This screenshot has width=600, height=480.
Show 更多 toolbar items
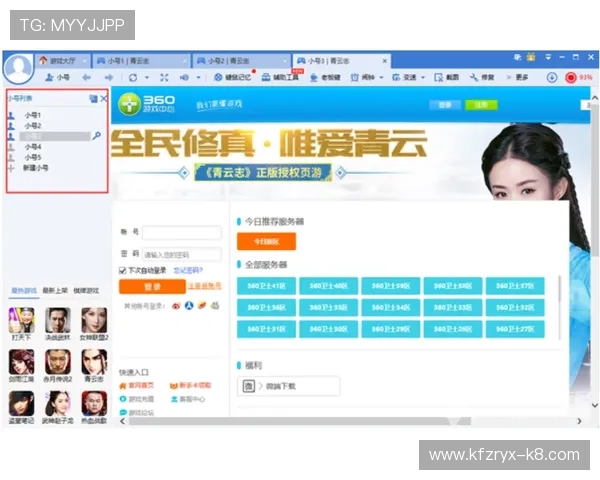point(518,77)
